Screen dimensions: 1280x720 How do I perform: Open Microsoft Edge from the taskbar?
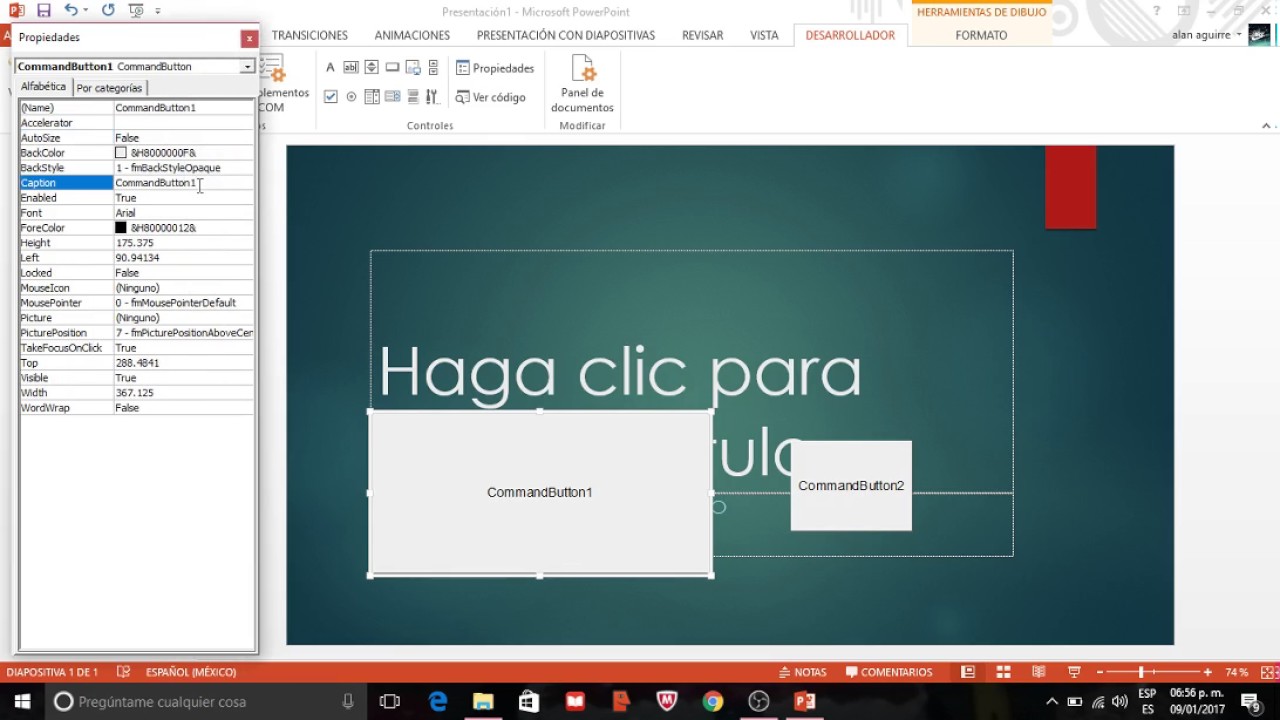438,702
